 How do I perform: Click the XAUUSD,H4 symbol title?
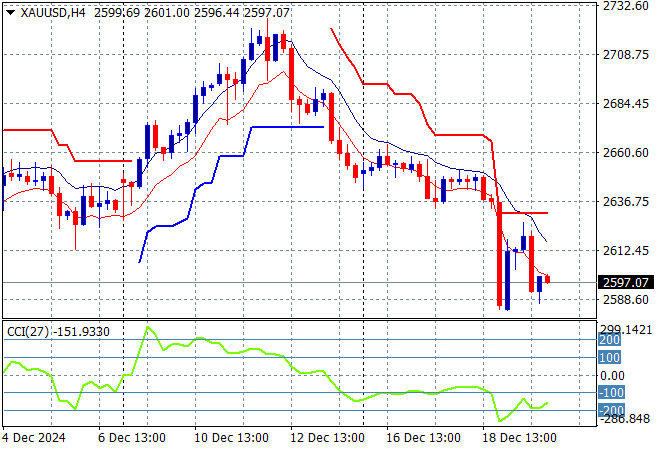[53, 13]
